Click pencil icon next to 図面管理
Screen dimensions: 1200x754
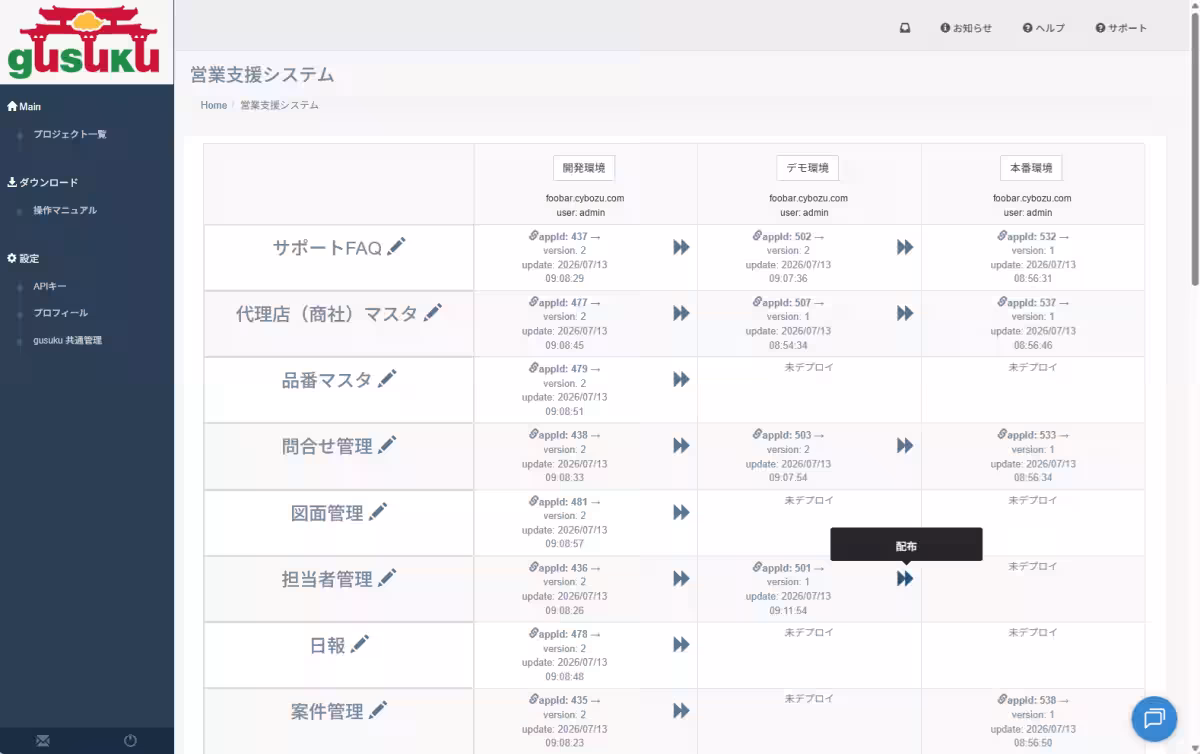point(378,512)
